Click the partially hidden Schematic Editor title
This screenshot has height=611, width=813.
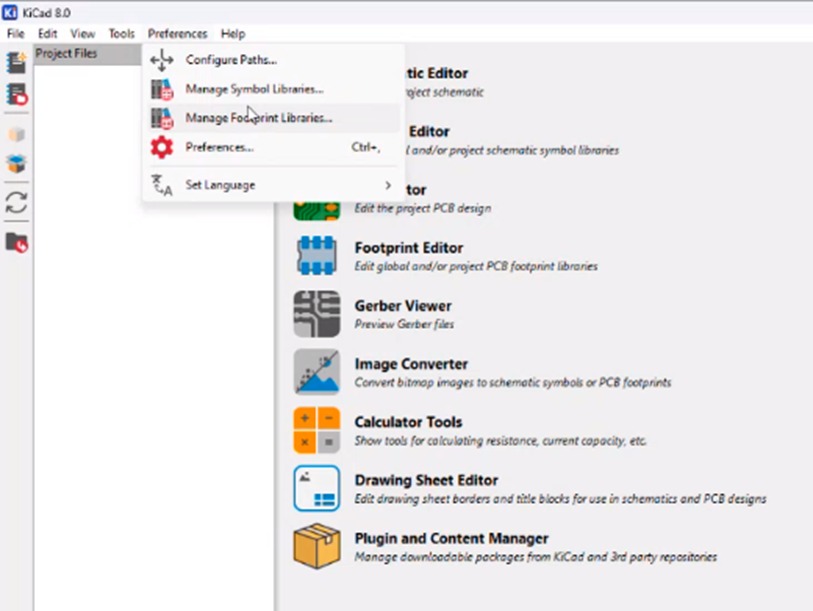coord(437,74)
